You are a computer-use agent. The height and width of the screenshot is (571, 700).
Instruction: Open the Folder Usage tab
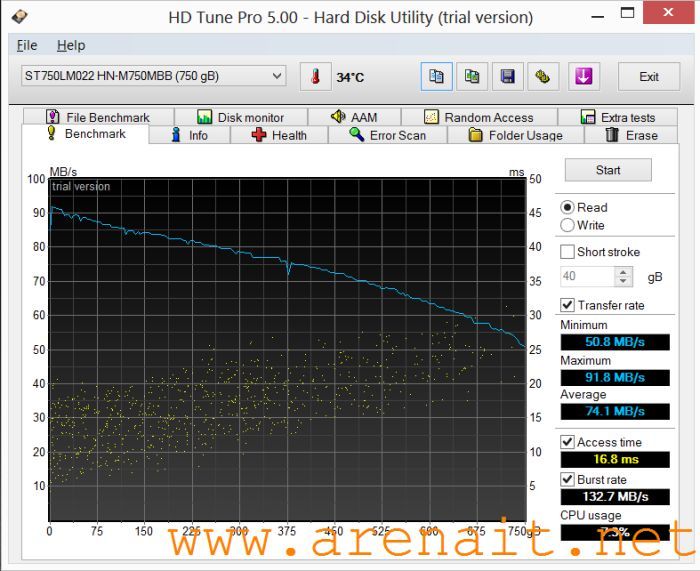coord(514,135)
